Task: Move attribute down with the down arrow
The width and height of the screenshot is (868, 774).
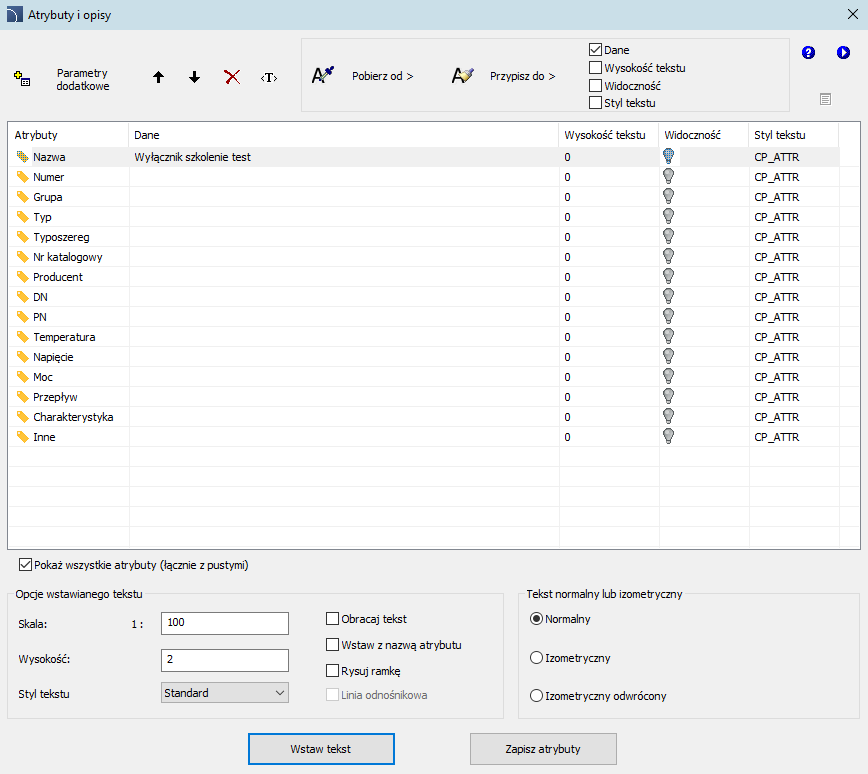Action: coord(195,77)
